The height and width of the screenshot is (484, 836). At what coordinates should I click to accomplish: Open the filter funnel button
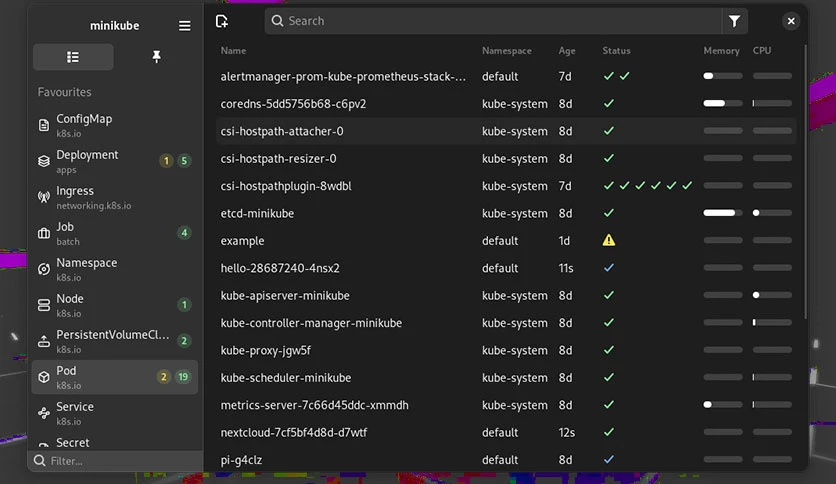(x=734, y=21)
